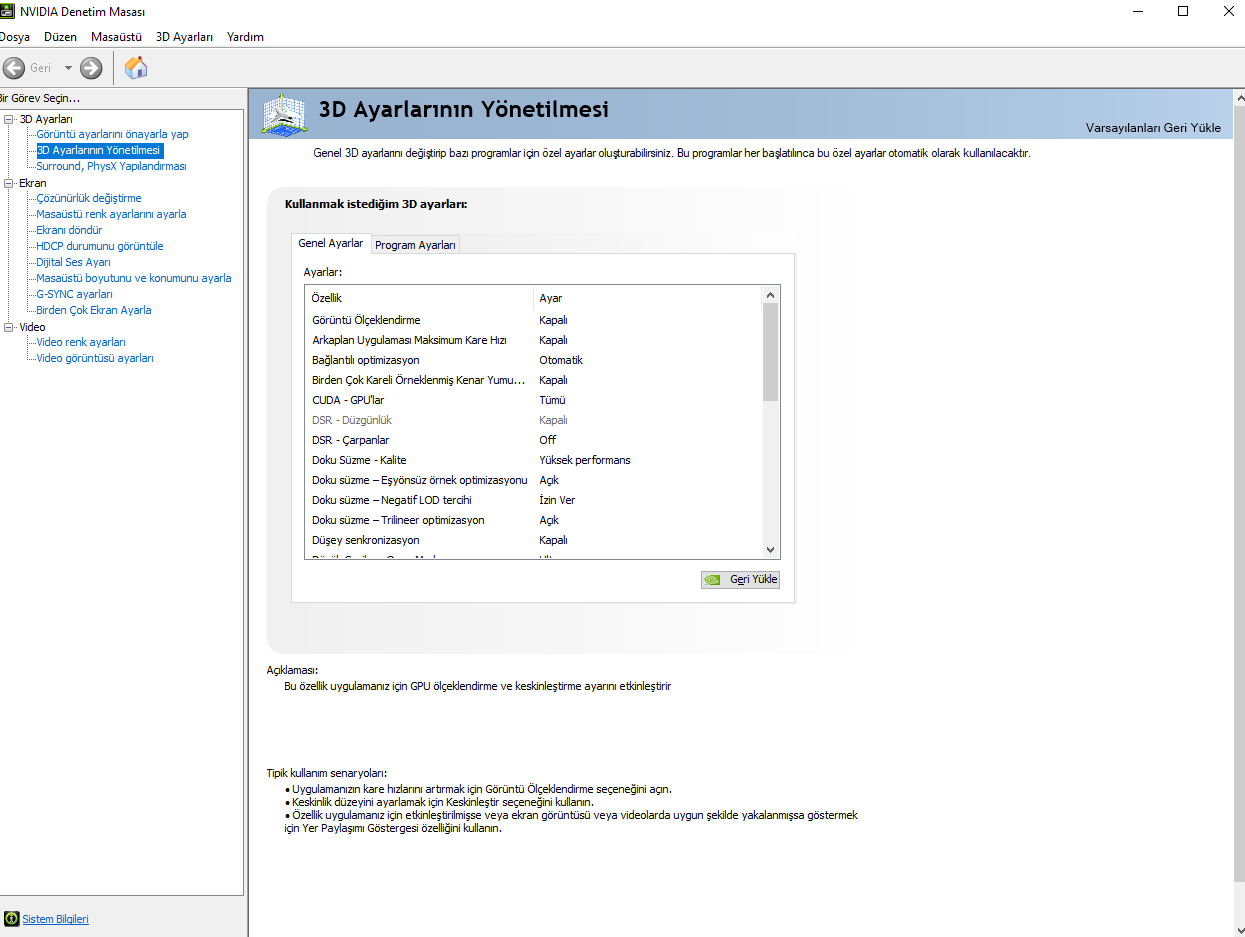This screenshot has width=1245, height=937.
Task: Select the Düşey senkronizasyon row
Action: click(x=533, y=540)
